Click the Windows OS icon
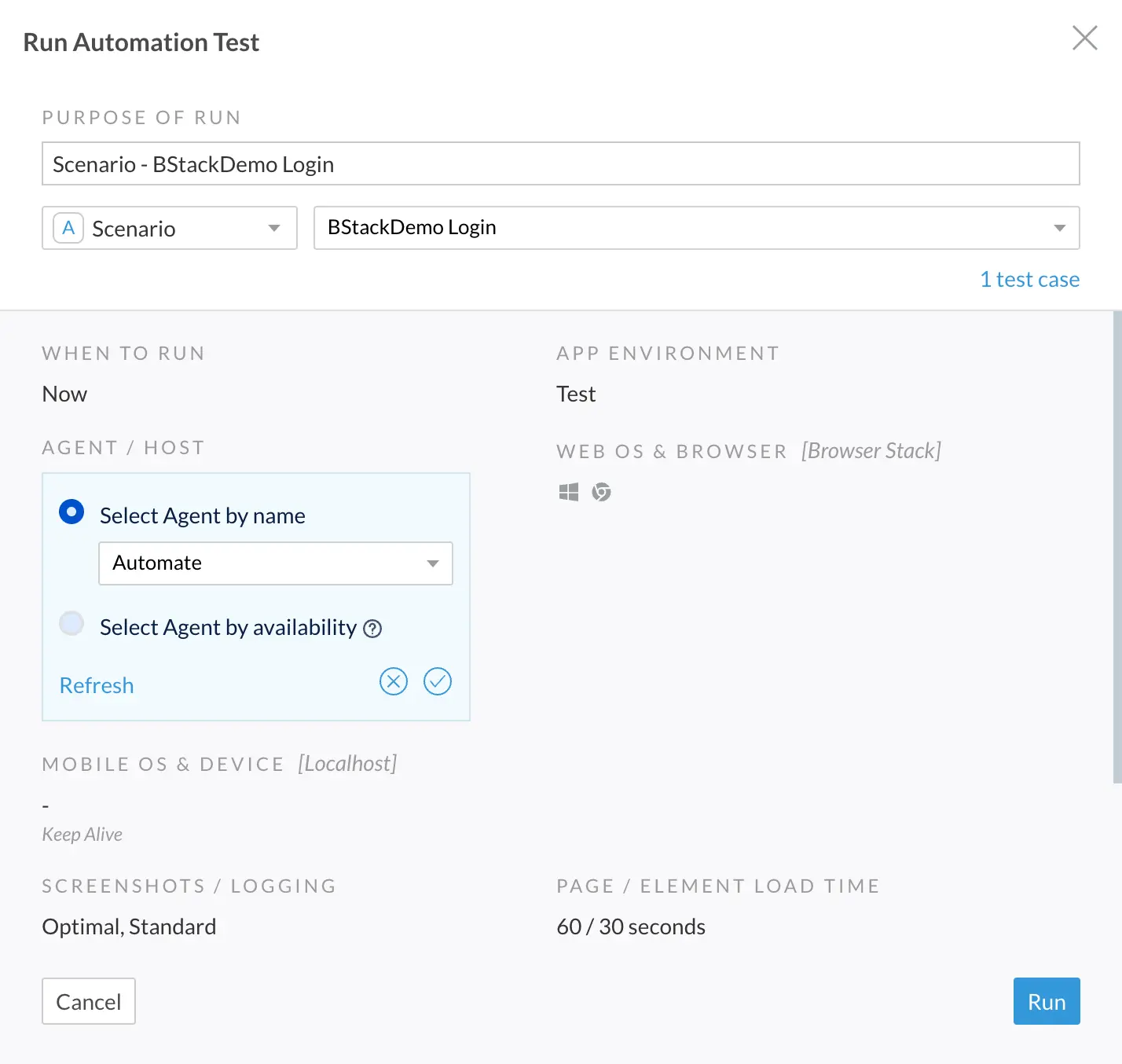The height and width of the screenshot is (1064, 1122). pyautogui.click(x=568, y=492)
